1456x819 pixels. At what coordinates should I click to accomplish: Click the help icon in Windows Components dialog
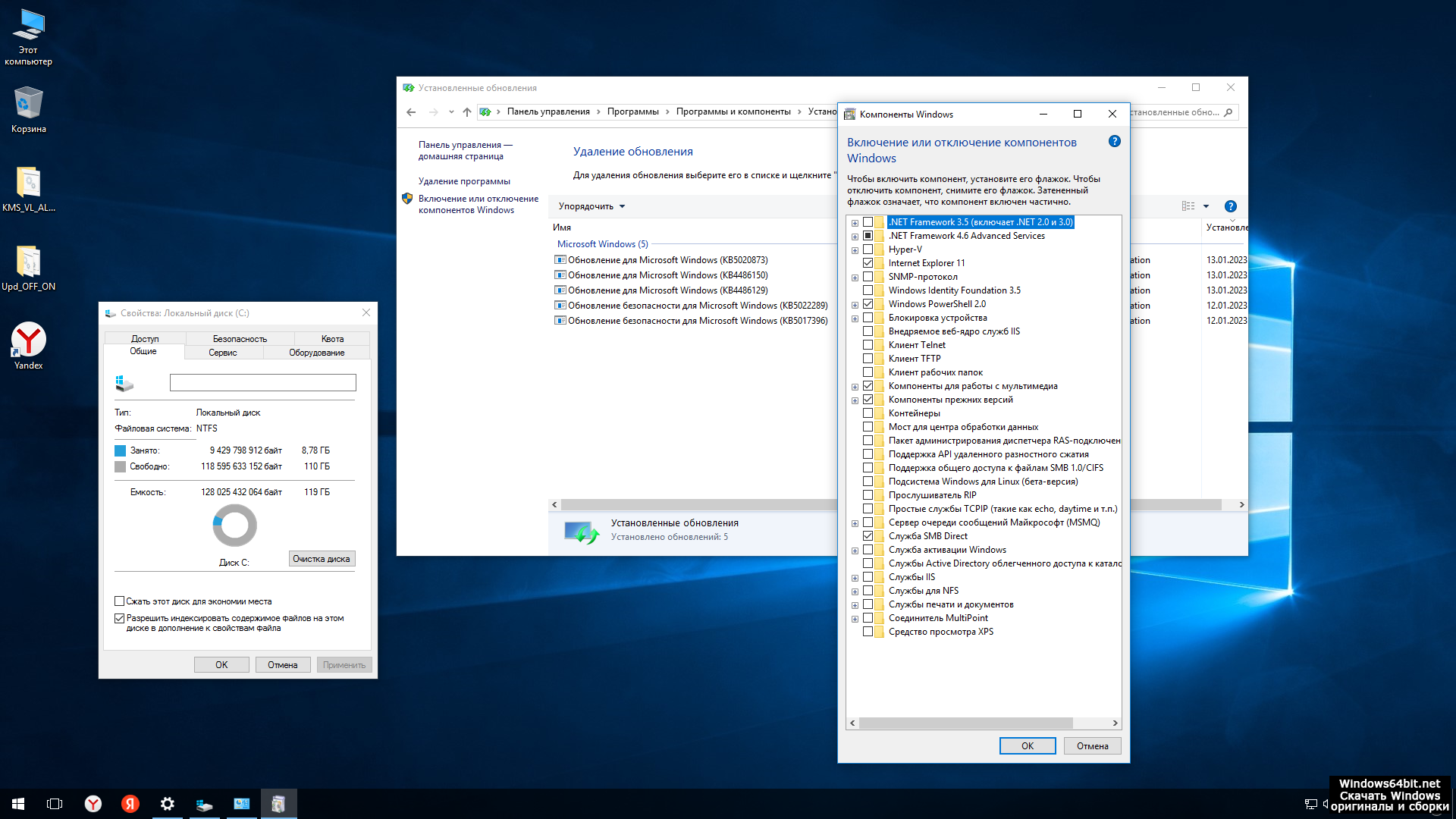pos(1114,141)
